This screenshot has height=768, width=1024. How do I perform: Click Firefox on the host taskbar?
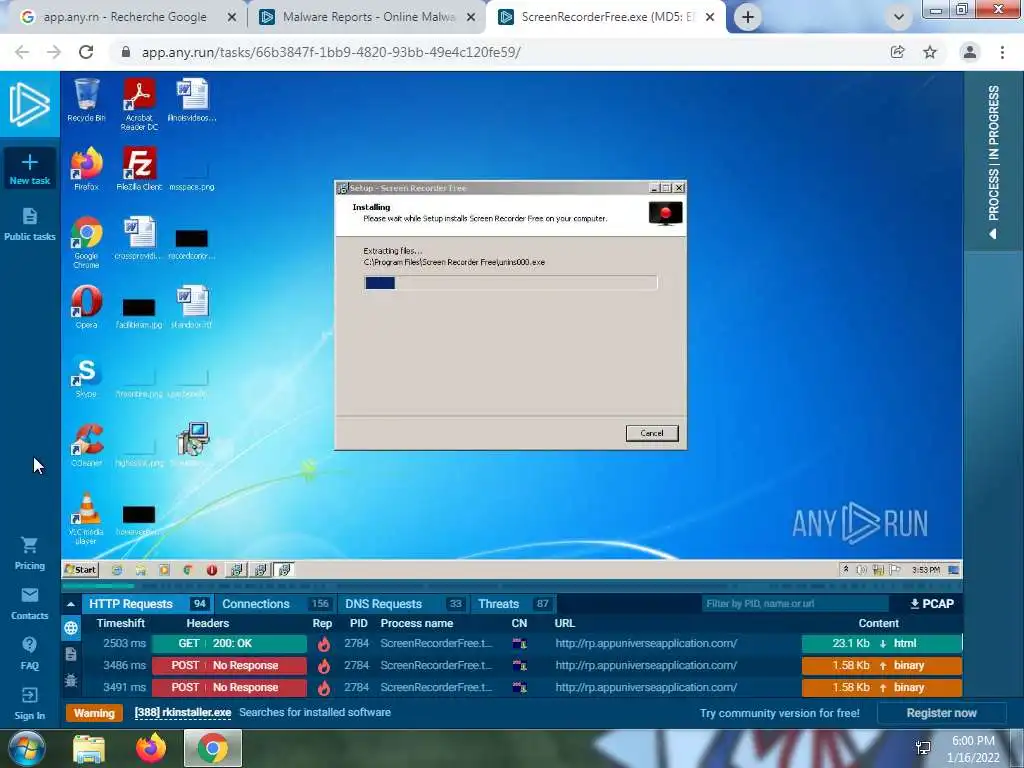[x=151, y=748]
